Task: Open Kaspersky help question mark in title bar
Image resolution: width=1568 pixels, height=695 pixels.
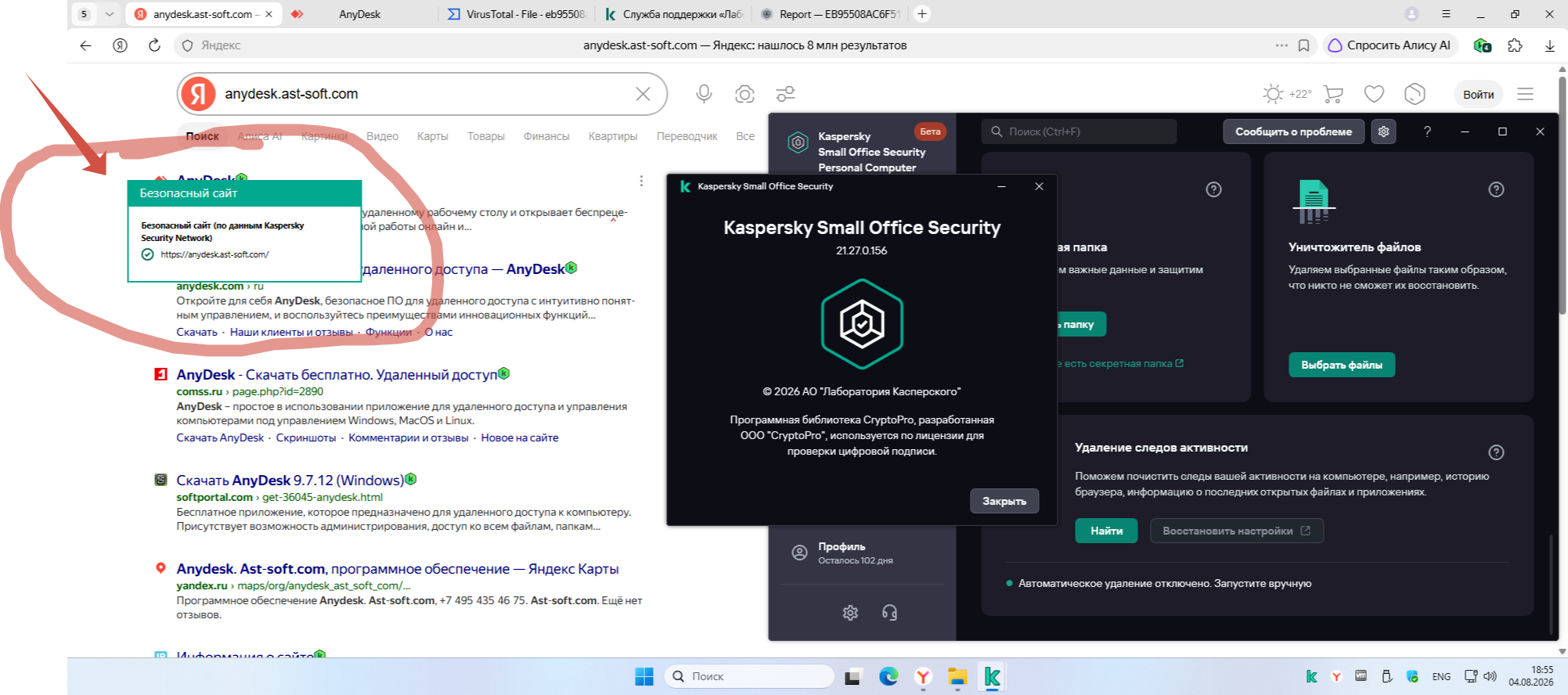Action: pos(1427,131)
